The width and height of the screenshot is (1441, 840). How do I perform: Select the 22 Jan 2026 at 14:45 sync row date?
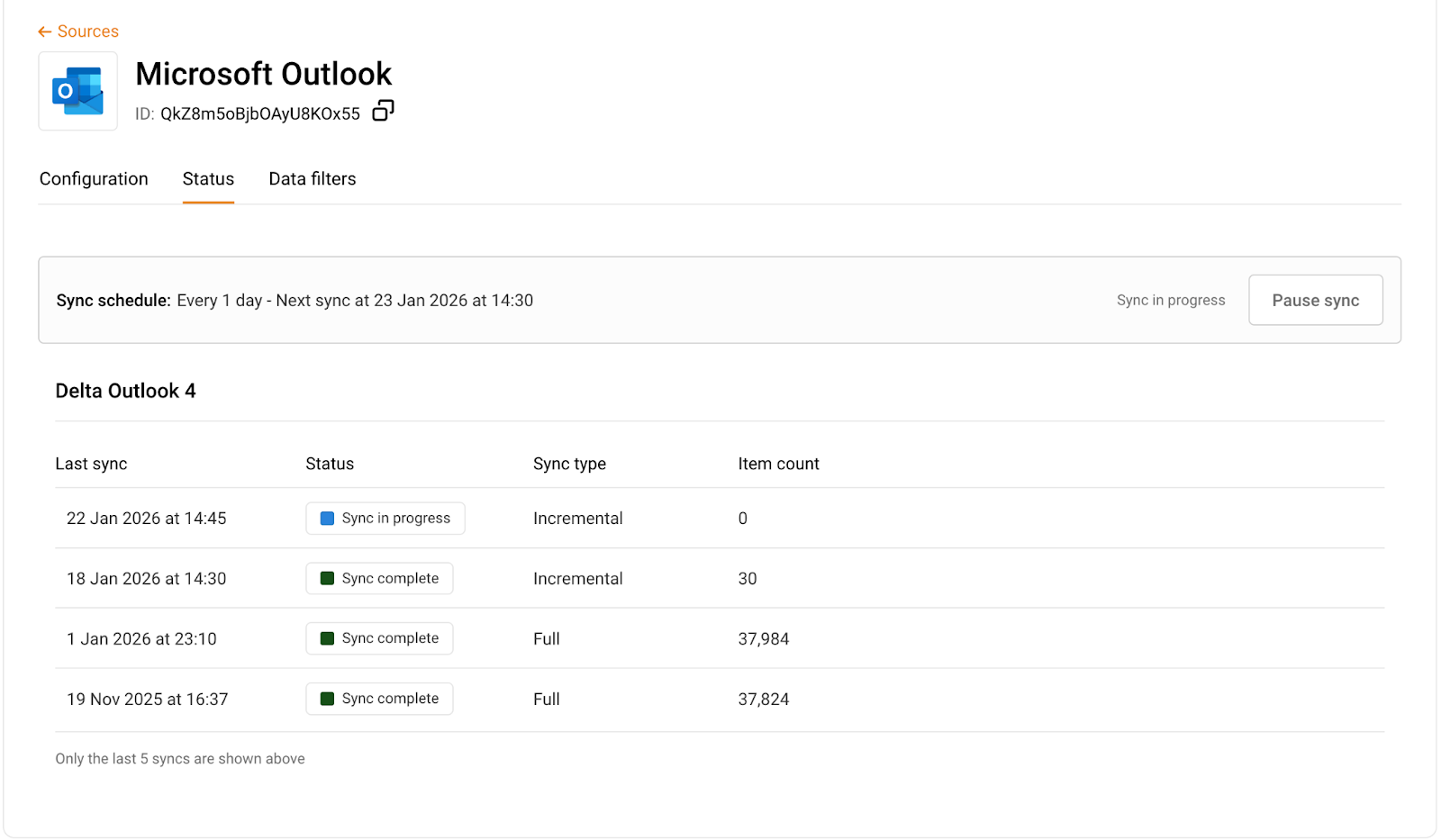click(x=146, y=519)
